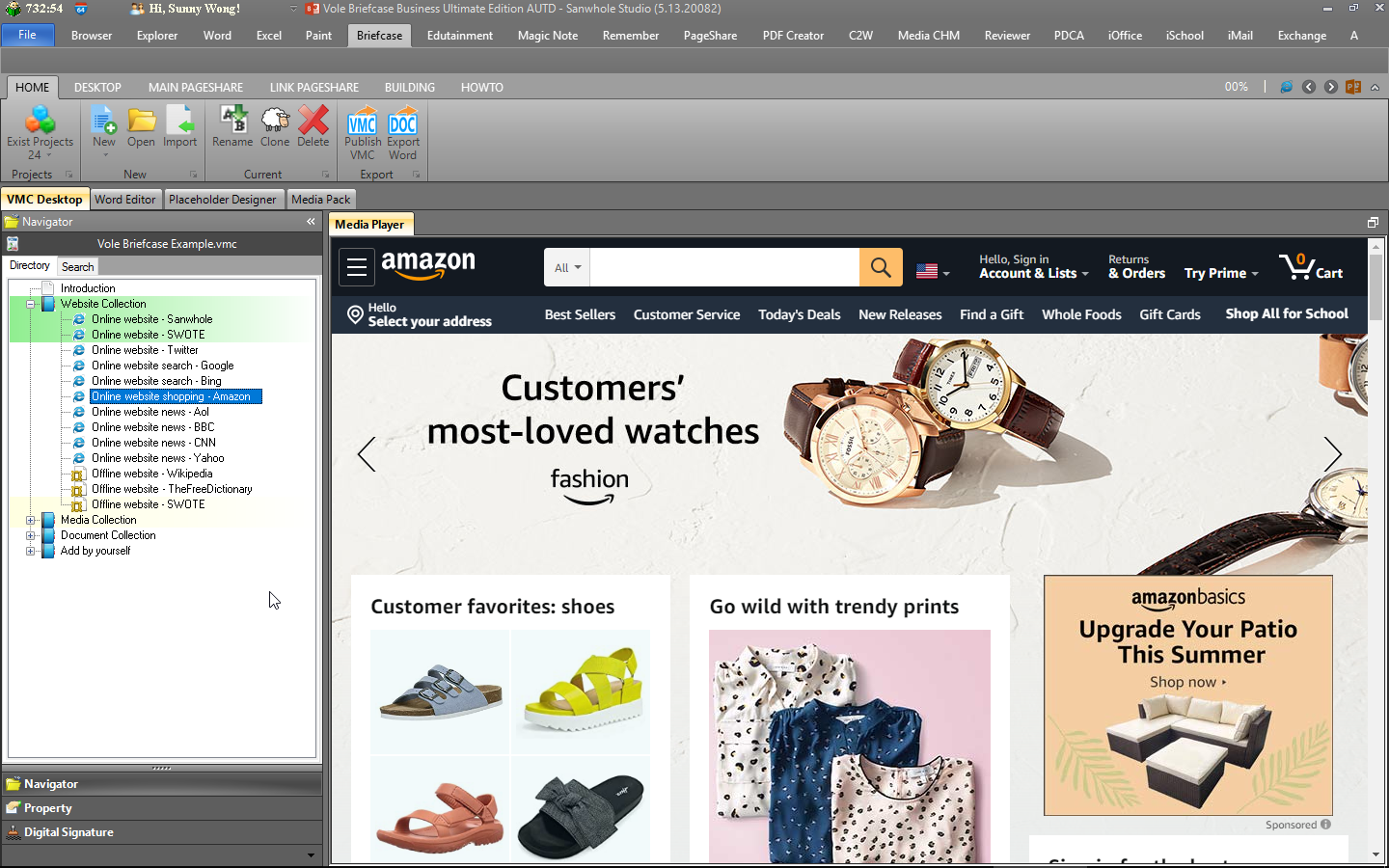Open the BUILDING ribbon tab
This screenshot has width=1389, height=868.
pyautogui.click(x=409, y=87)
